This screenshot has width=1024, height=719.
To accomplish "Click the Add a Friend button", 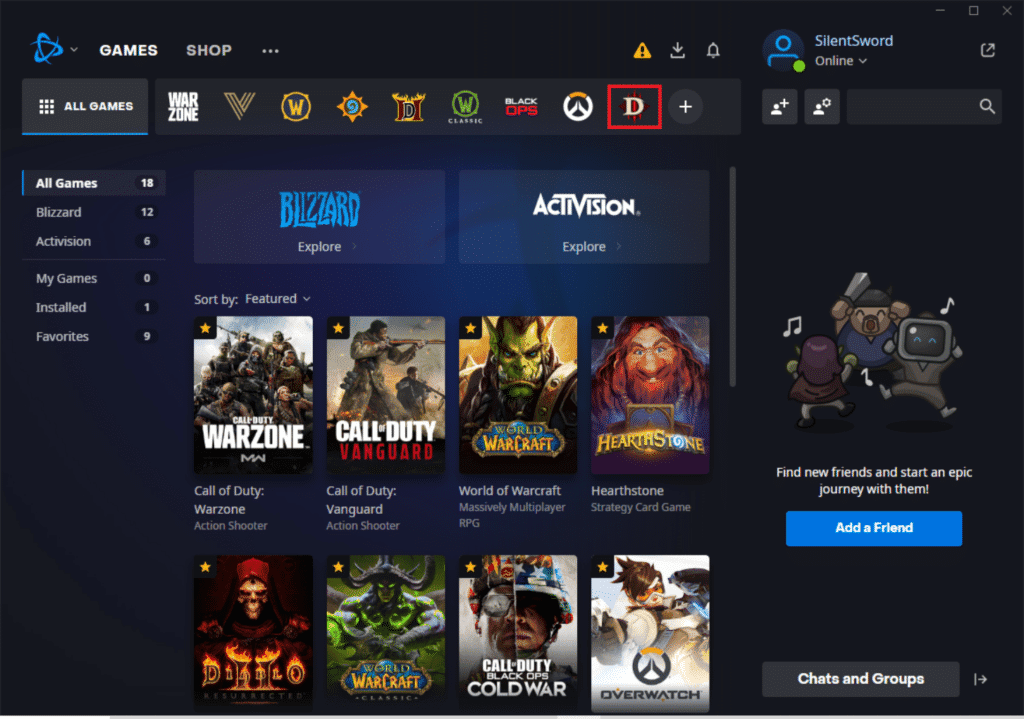I will point(873,528).
